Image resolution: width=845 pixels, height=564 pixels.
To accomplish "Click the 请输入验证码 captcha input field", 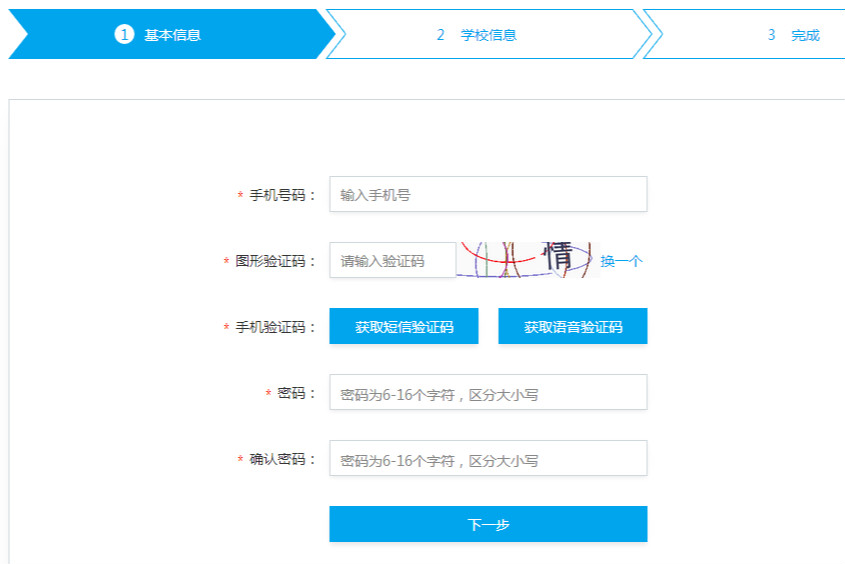I will [x=392, y=261].
